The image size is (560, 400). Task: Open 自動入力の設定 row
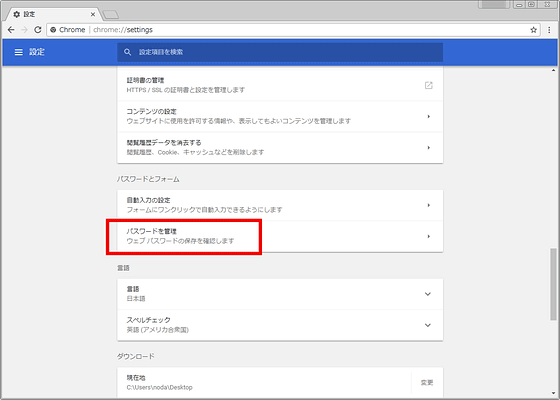coord(280,205)
